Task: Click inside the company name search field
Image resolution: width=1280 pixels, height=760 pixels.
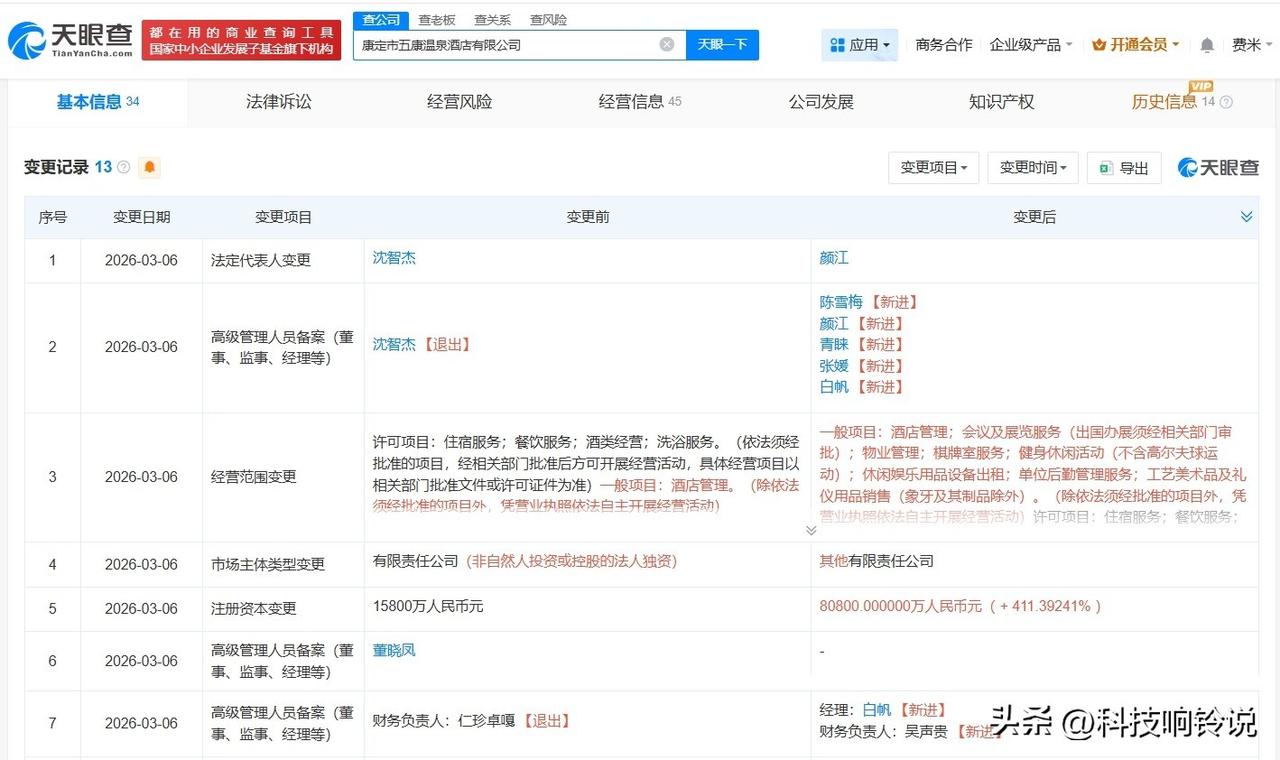Action: pos(500,44)
